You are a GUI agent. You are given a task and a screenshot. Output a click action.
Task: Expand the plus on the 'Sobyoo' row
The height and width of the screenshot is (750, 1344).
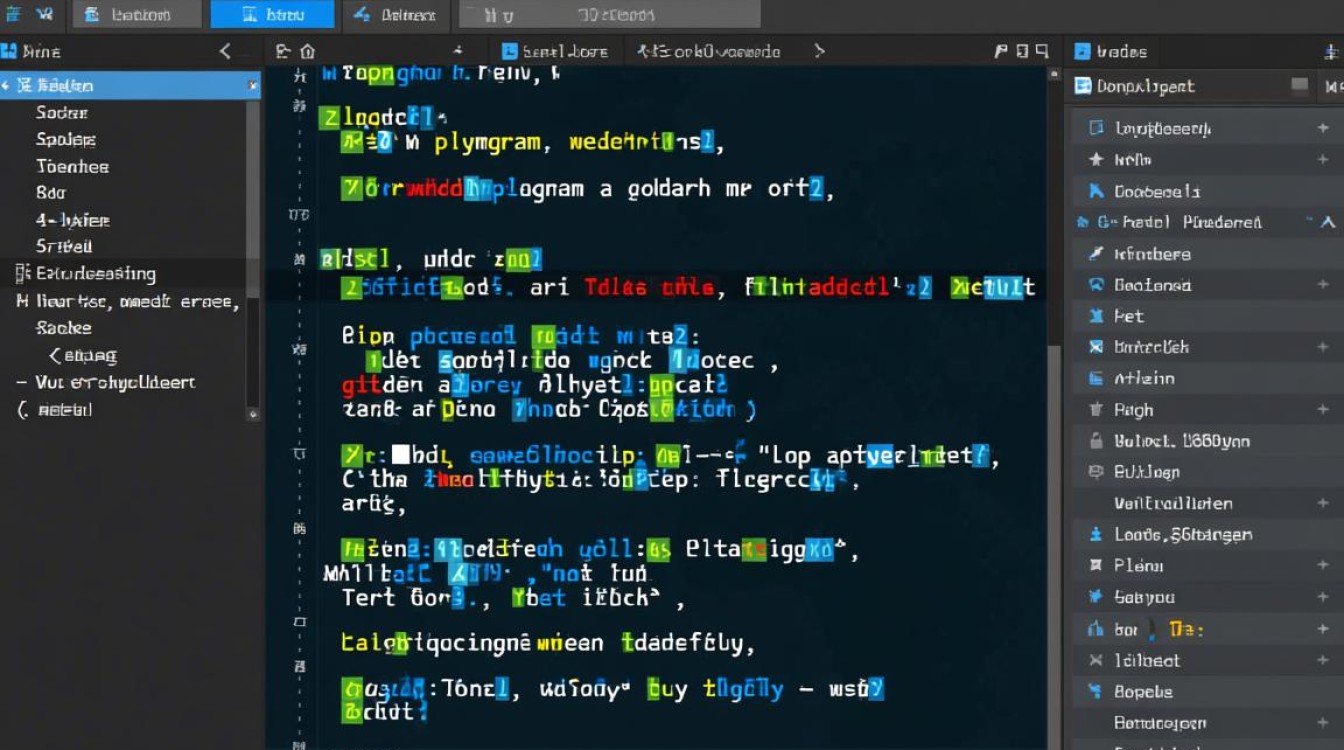[x=1323, y=597]
